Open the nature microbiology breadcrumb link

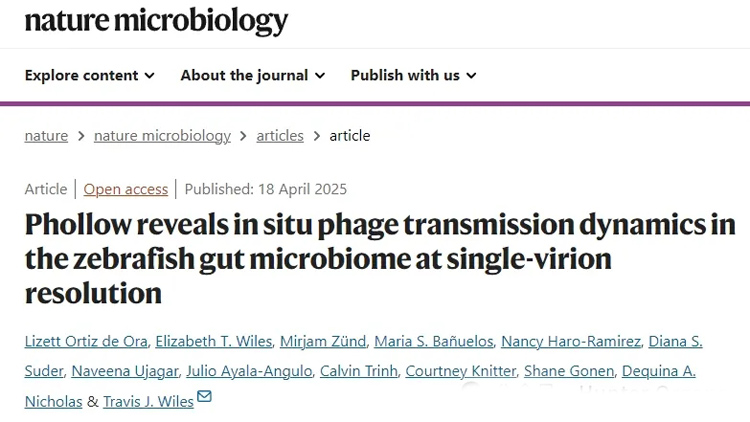[162, 135]
